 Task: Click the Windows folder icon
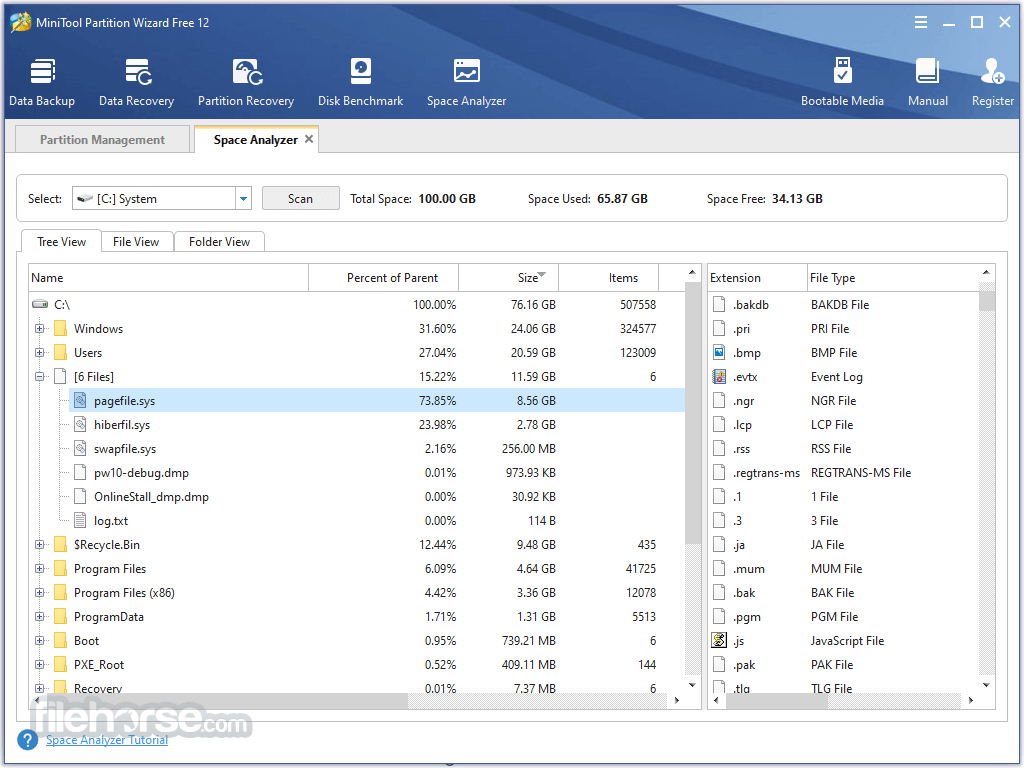pyautogui.click(x=60, y=328)
